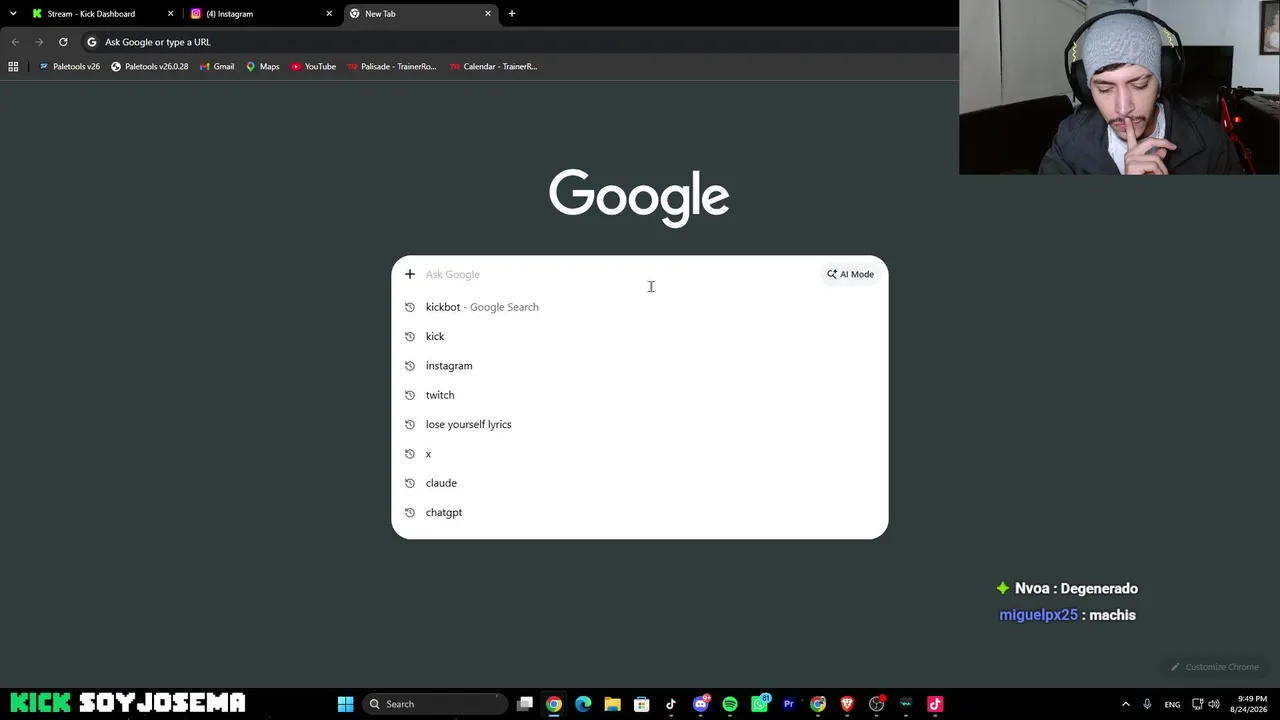This screenshot has height=720, width=1280.
Task: Select the x search suggestion
Action: coord(639,454)
